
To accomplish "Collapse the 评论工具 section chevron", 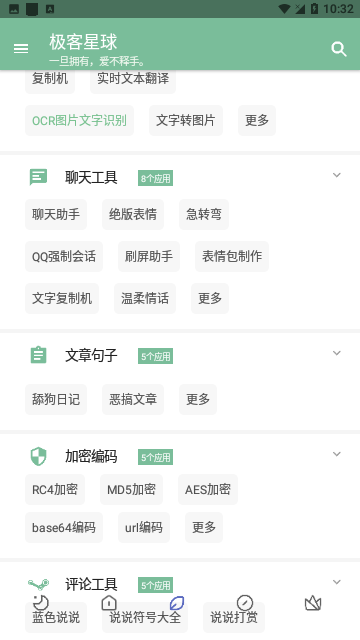I will point(337,582).
